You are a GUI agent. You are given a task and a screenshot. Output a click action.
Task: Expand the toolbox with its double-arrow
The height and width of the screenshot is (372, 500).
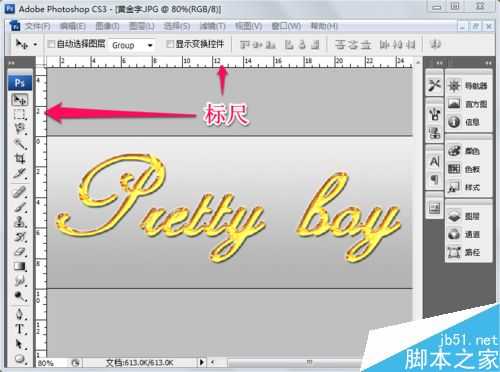coord(11,62)
